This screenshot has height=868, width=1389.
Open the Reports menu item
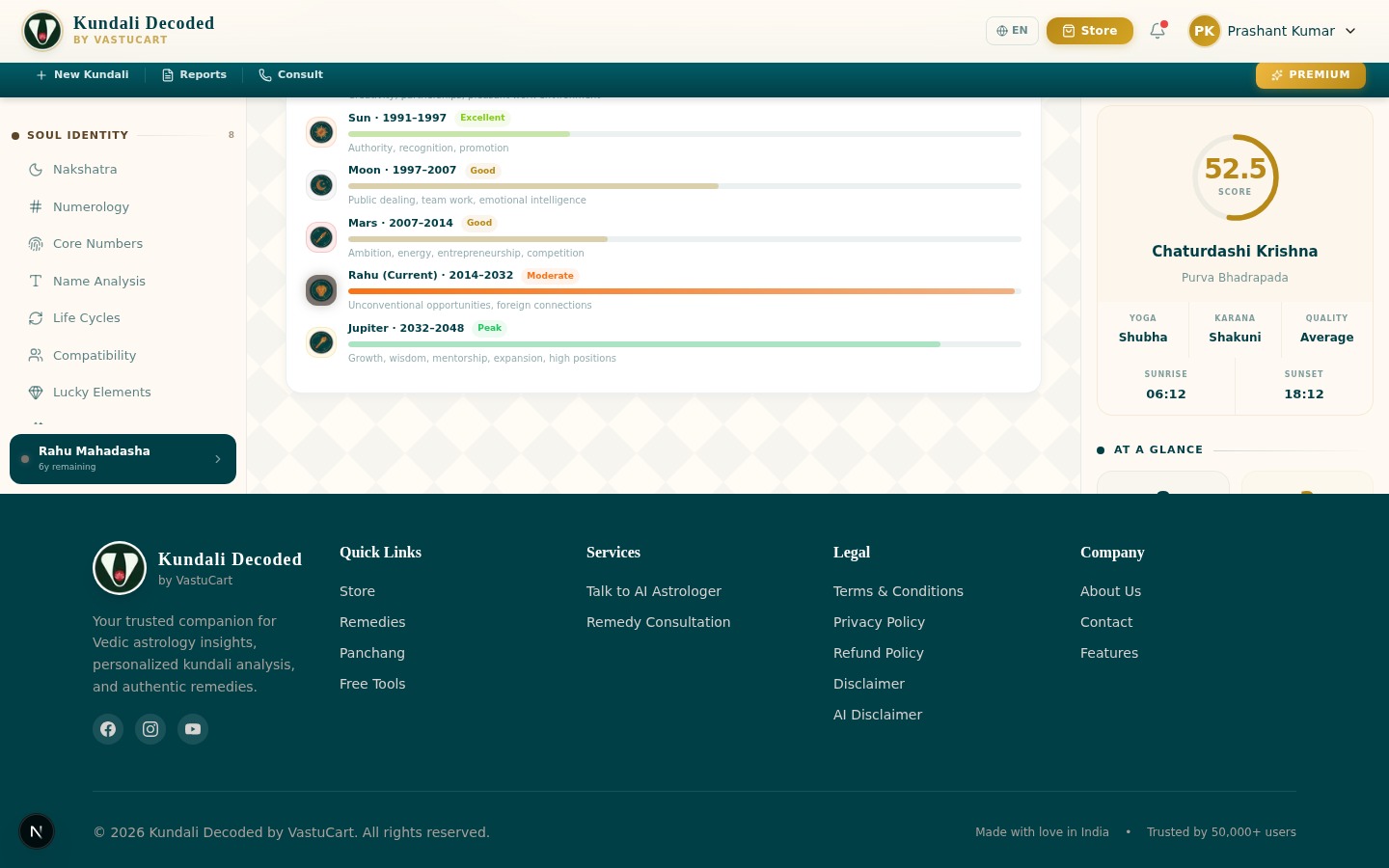(194, 75)
